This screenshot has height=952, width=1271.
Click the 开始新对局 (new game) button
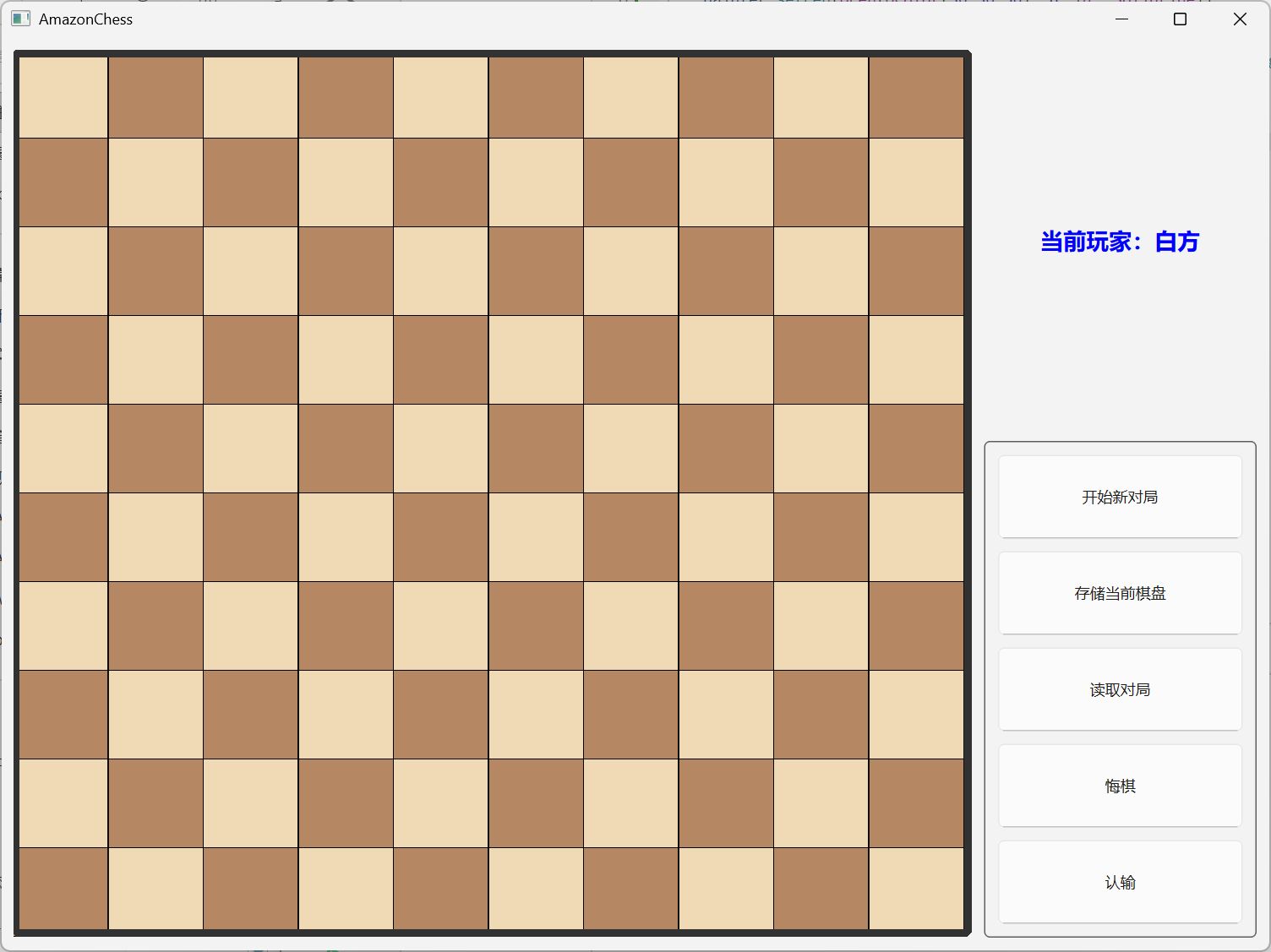point(1120,497)
